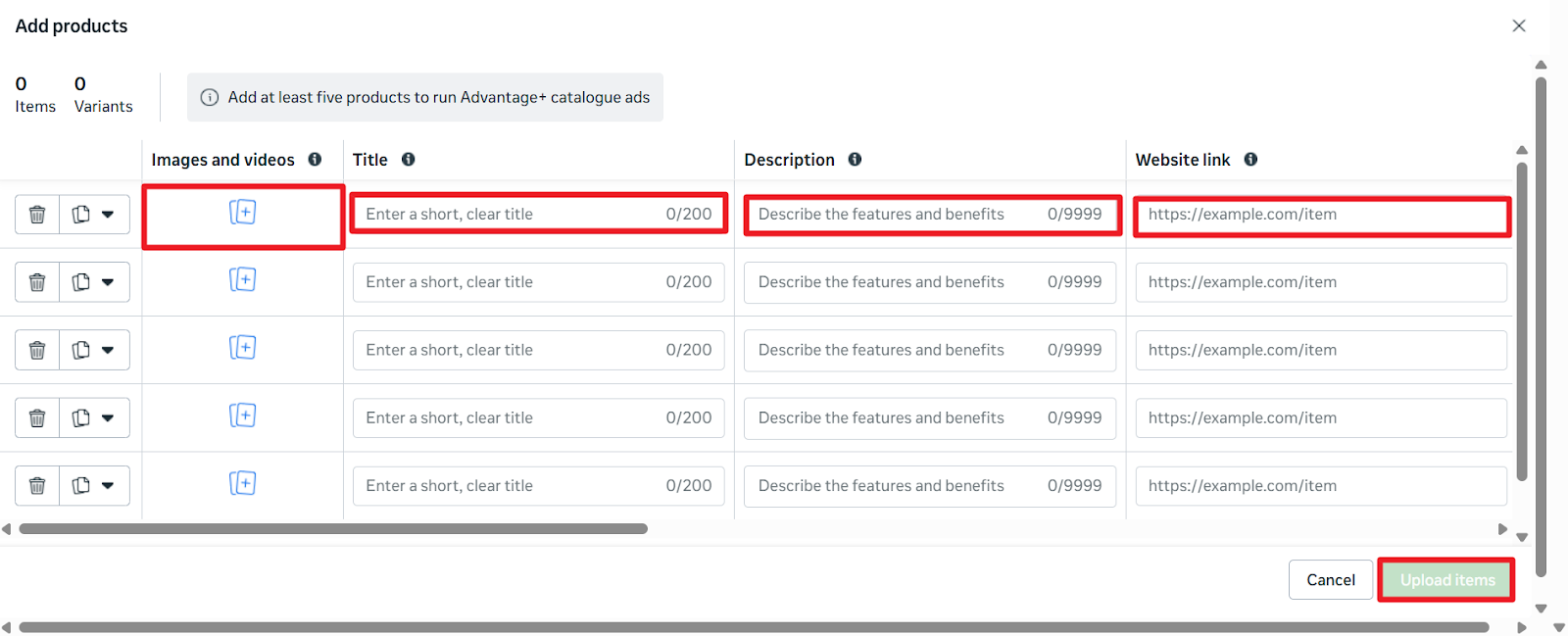Open duplicate options dropdown in second row

(x=108, y=282)
